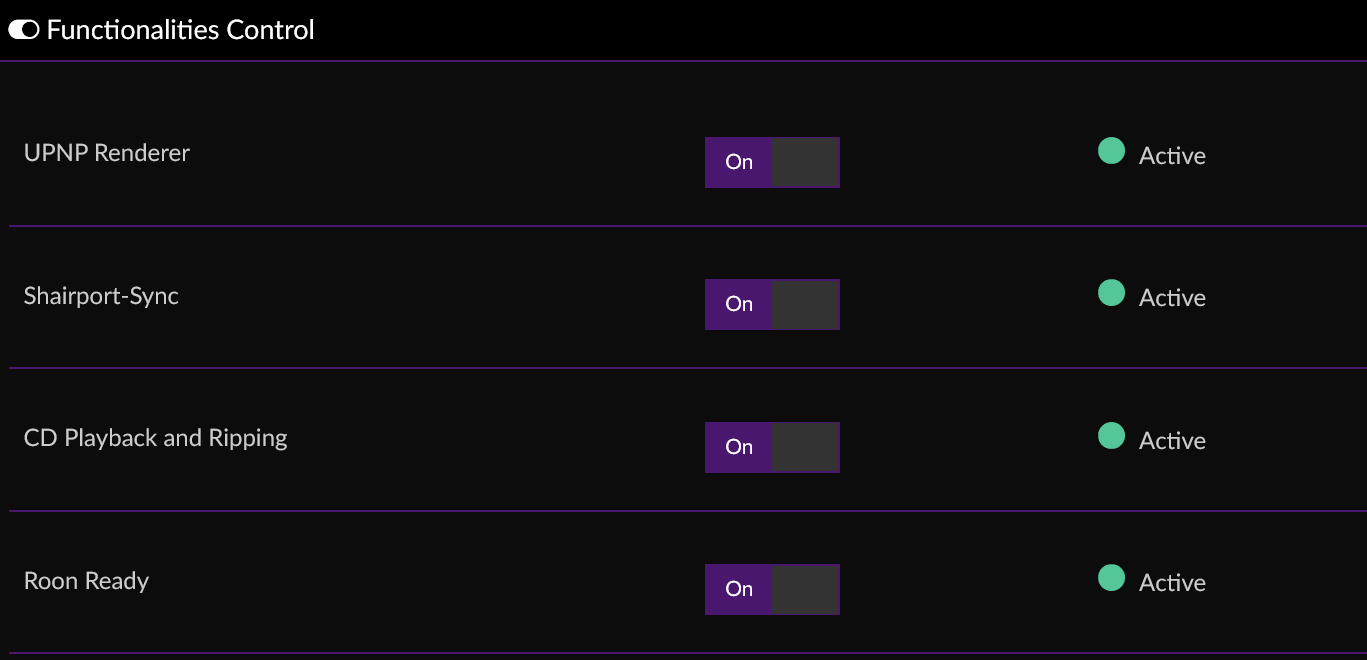Click Active status text for CD Playback and Ripping
The width and height of the screenshot is (1367, 660).
click(1172, 441)
